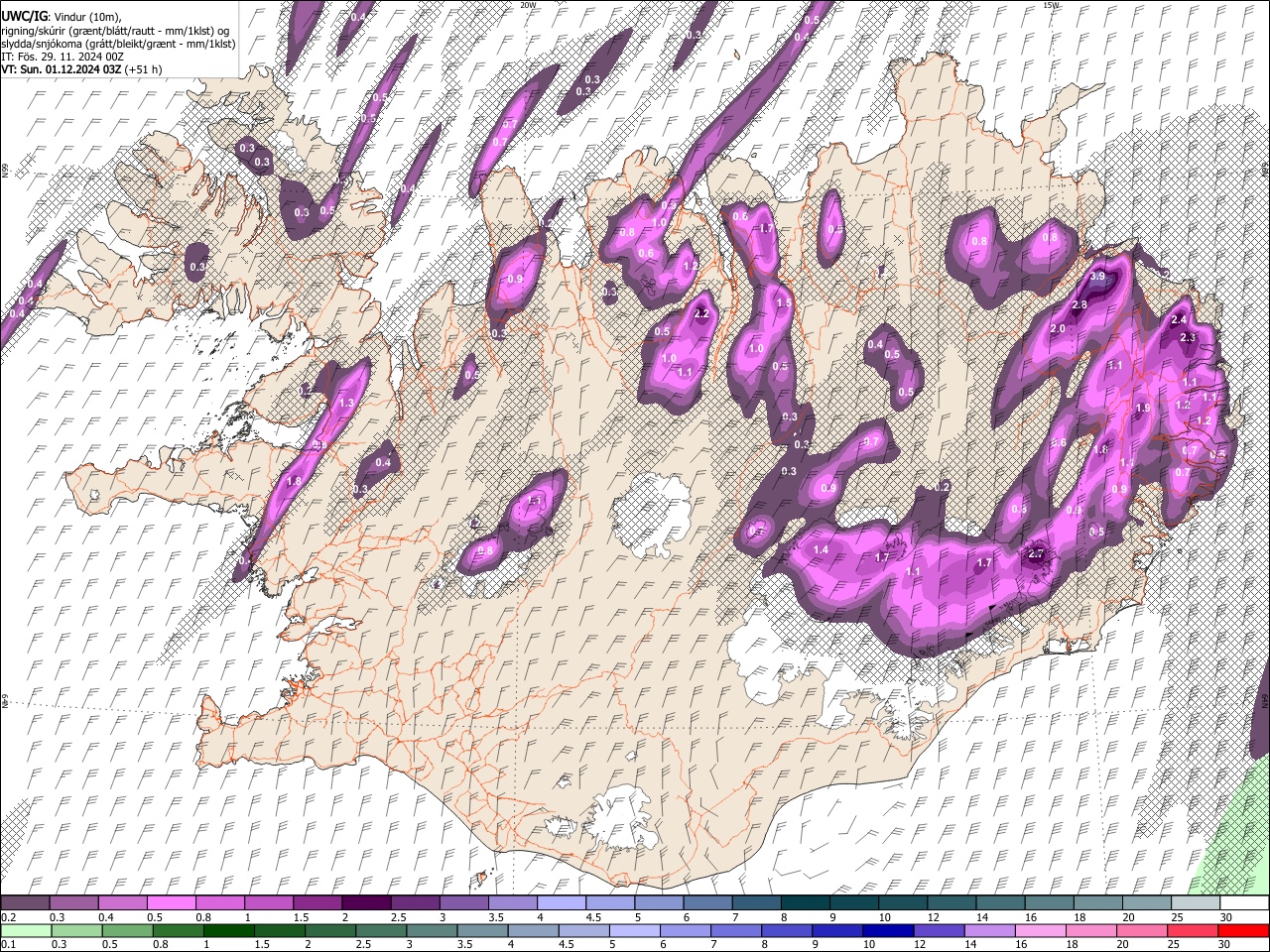Click the 3.9 snowfall value on the map
The width and height of the screenshot is (1270, 952).
pyautogui.click(x=1097, y=278)
